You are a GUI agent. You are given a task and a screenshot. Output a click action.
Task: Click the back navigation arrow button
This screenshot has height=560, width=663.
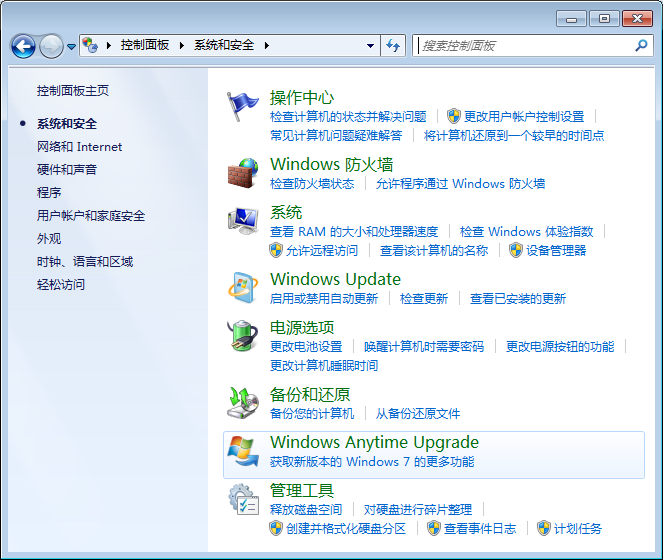(x=23, y=46)
